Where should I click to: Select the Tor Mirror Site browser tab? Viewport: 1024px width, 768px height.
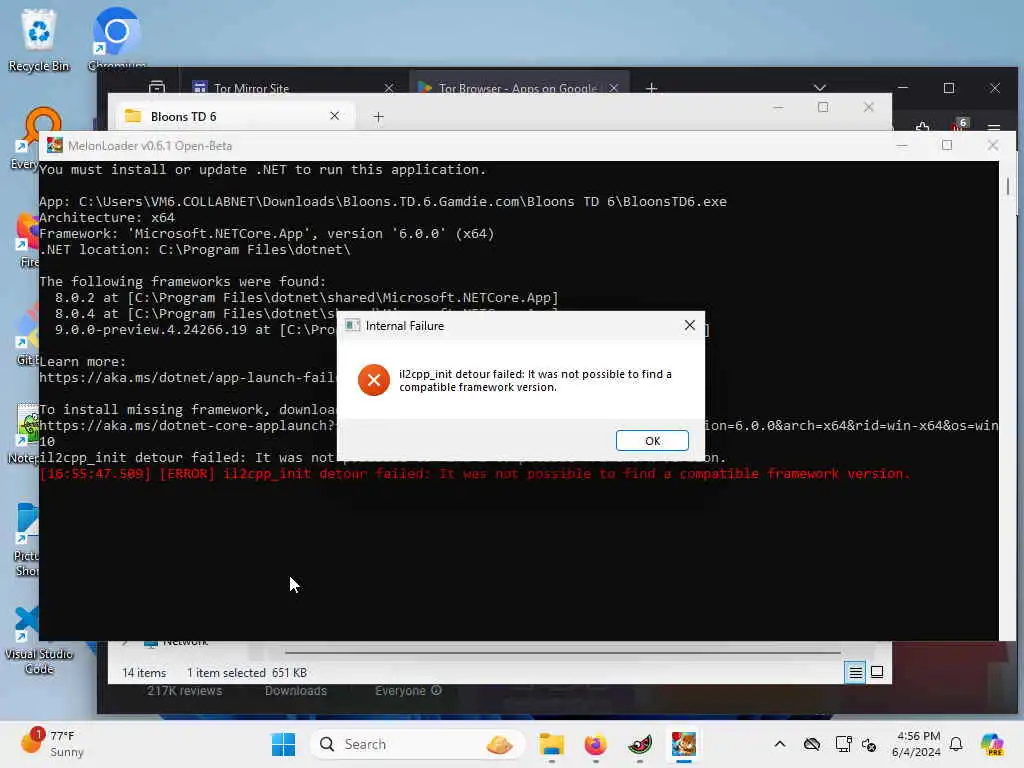coord(251,88)
